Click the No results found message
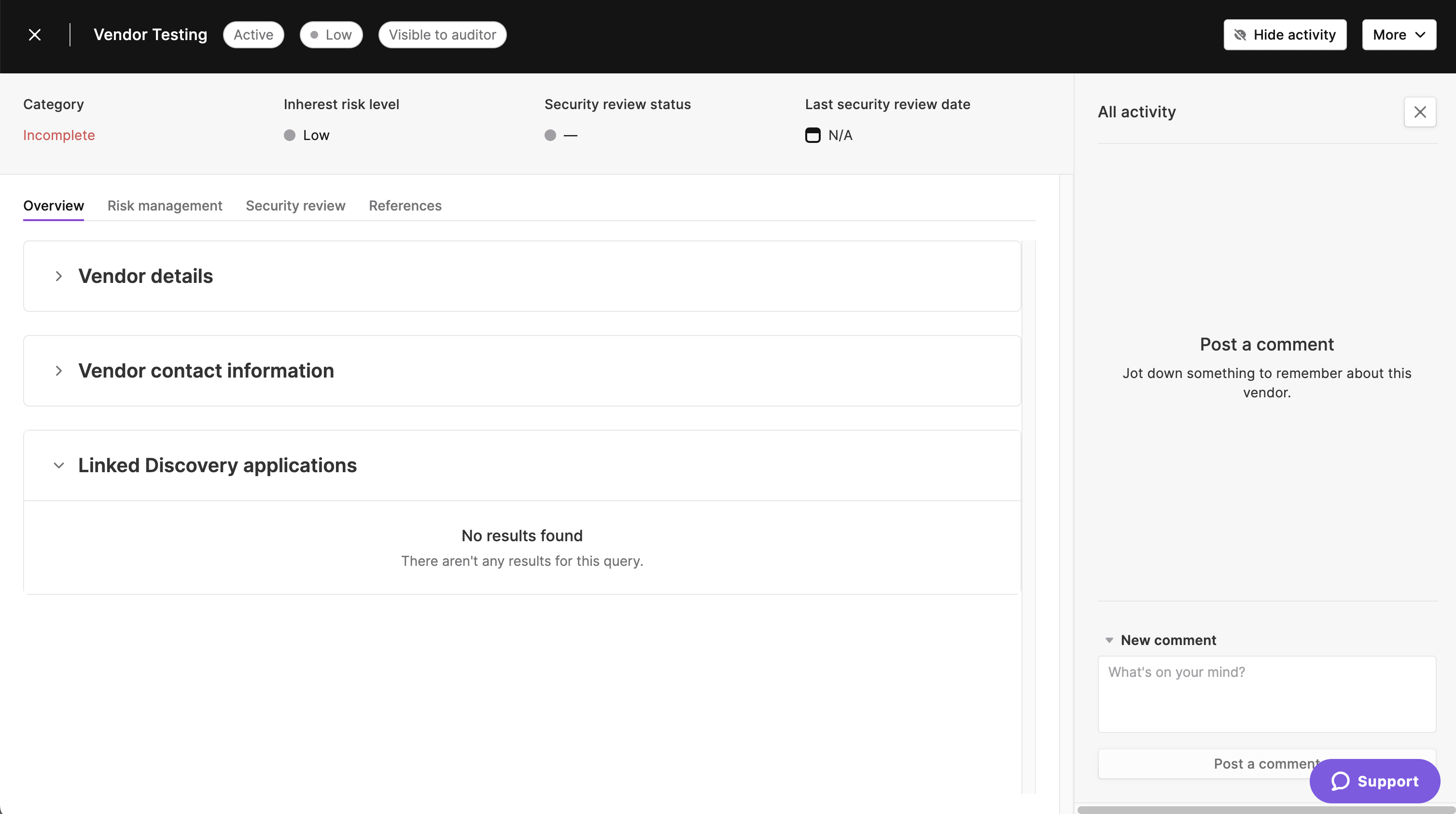The height and width of the screenshot is (814, 1456). (522, 535)
